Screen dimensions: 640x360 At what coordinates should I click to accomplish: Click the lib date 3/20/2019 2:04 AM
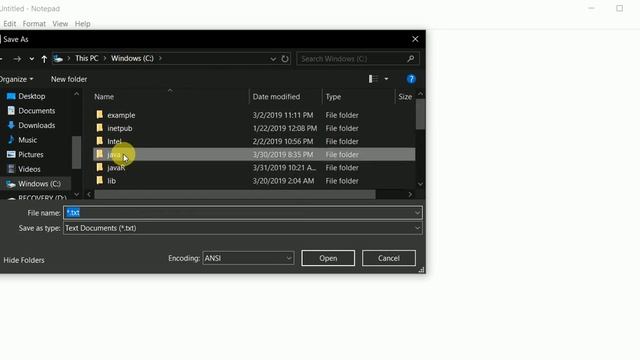(283, 181)
